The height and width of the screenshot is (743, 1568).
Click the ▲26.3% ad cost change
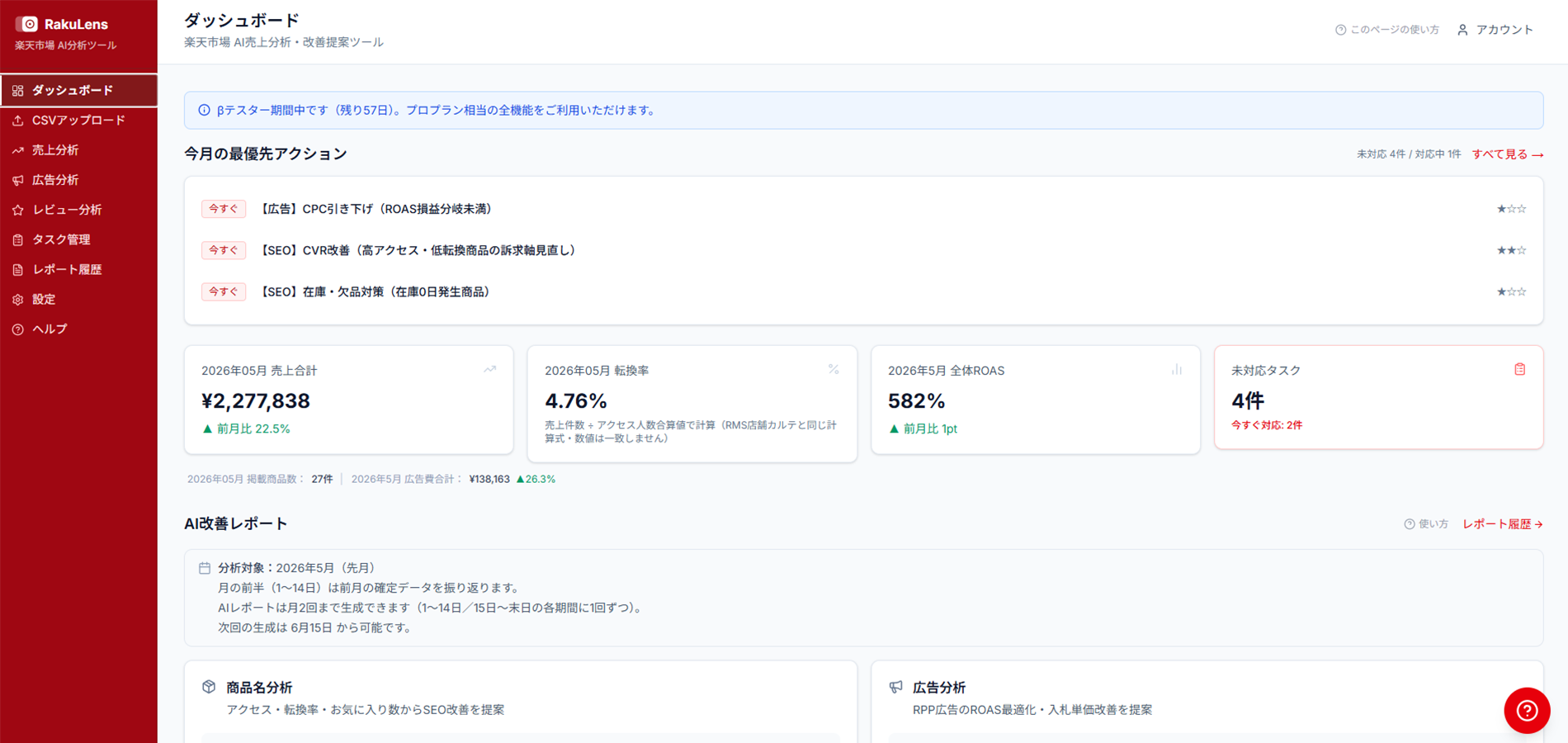pos(536,479)
